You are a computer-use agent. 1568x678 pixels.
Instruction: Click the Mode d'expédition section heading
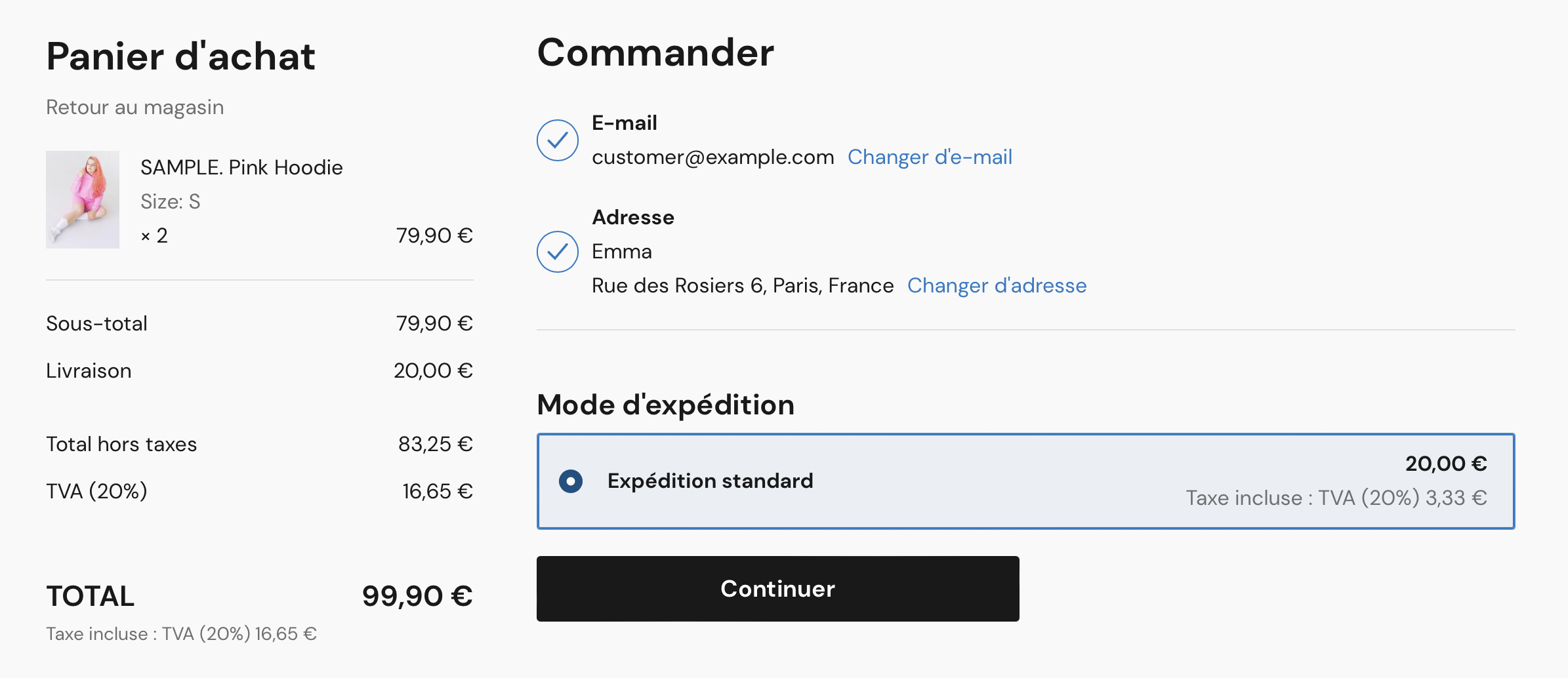coord(665,405)
